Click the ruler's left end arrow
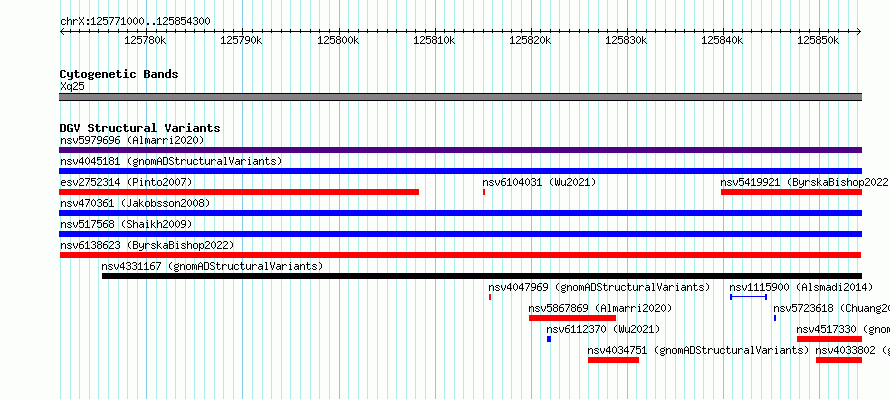890x399 pixels. click(62, 32)
